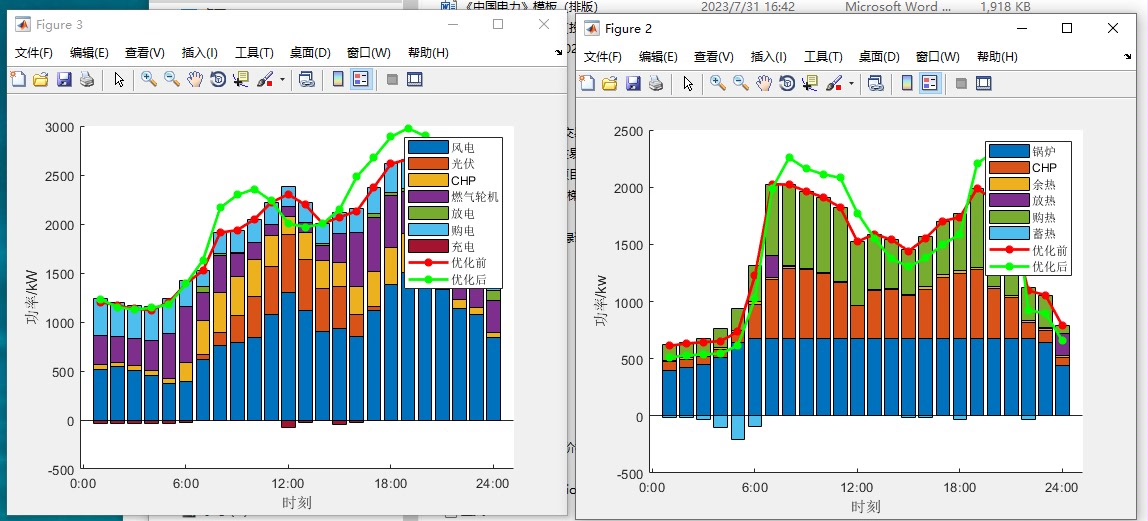Activate Zoom Out tool in Figure 3
The image size is (1148, 521).
[172, 79]
